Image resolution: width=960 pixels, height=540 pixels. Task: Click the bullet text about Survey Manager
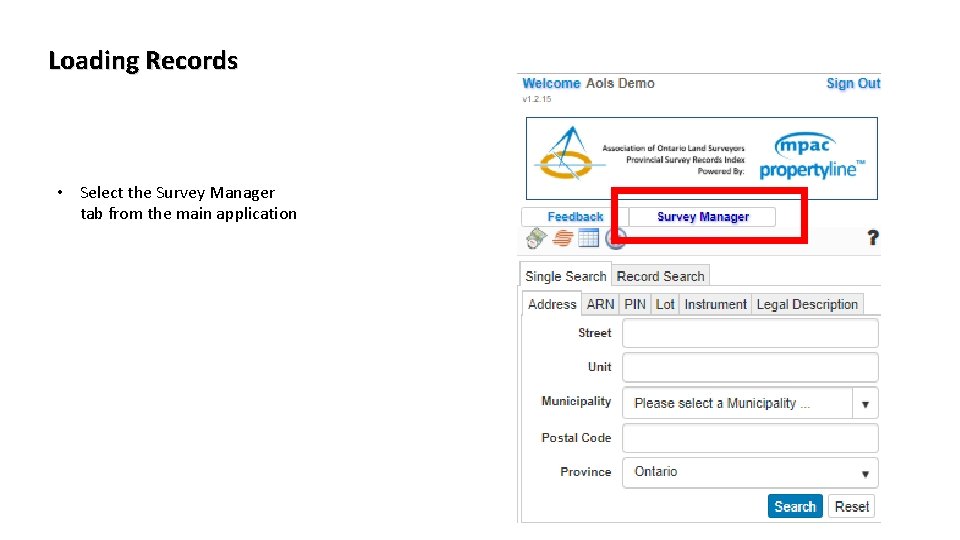coord(188,203)
